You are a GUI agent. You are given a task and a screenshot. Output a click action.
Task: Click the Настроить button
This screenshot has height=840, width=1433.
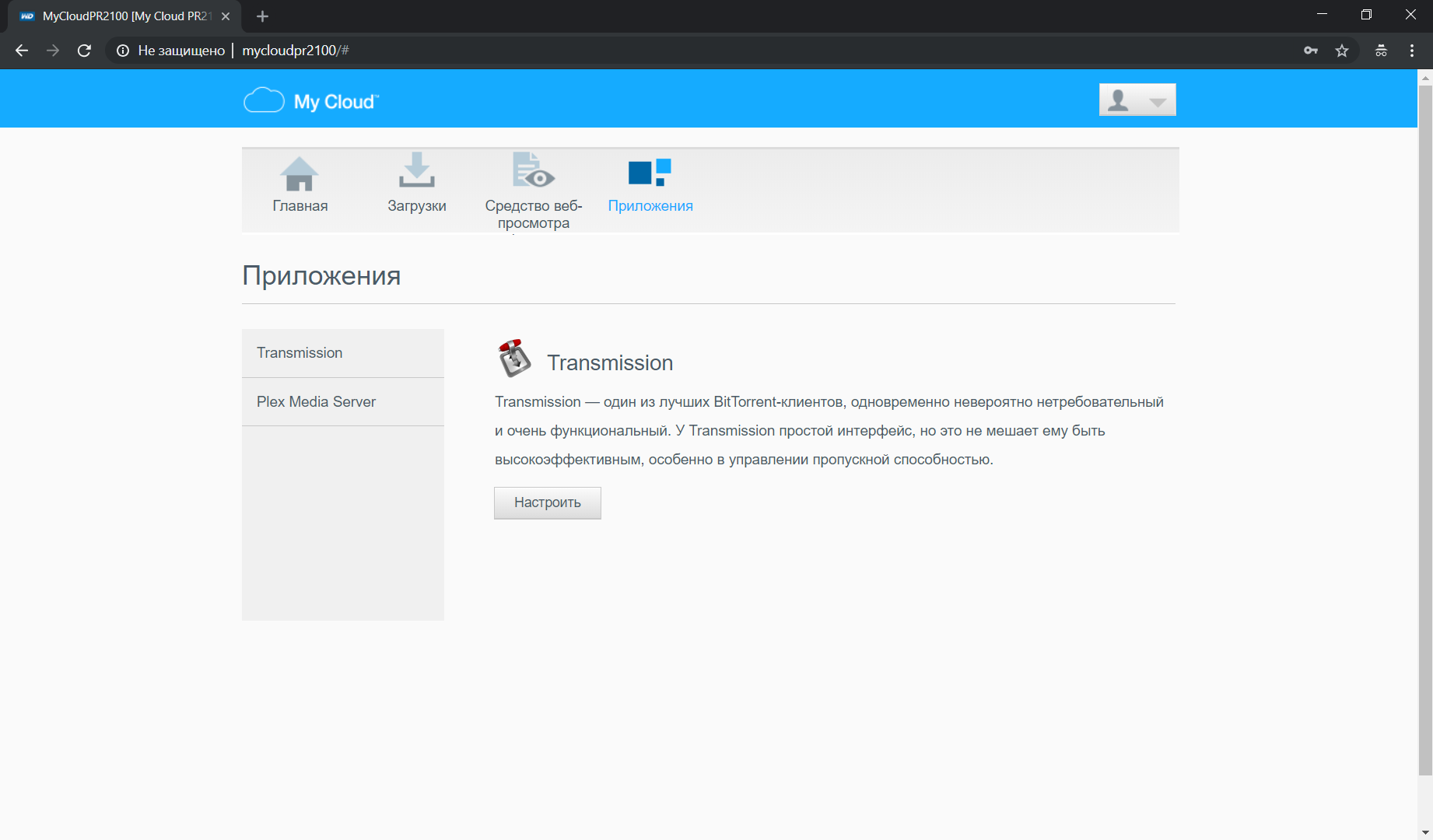pyautogui.click(x=548, y=502)
